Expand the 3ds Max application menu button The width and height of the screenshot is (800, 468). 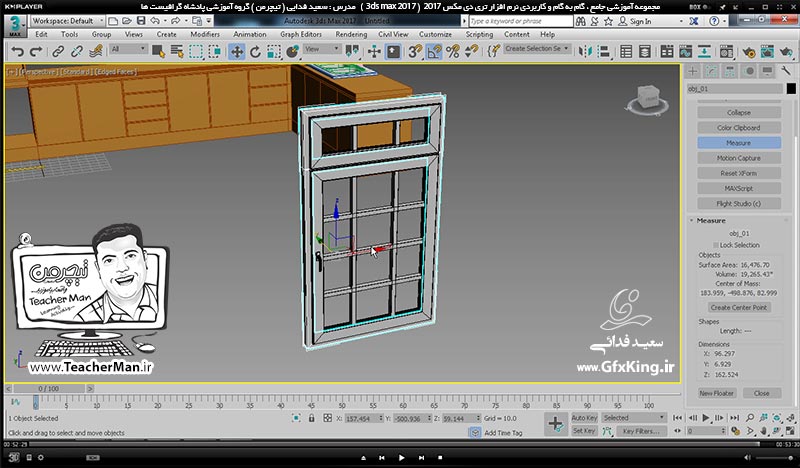click(15, 26)
